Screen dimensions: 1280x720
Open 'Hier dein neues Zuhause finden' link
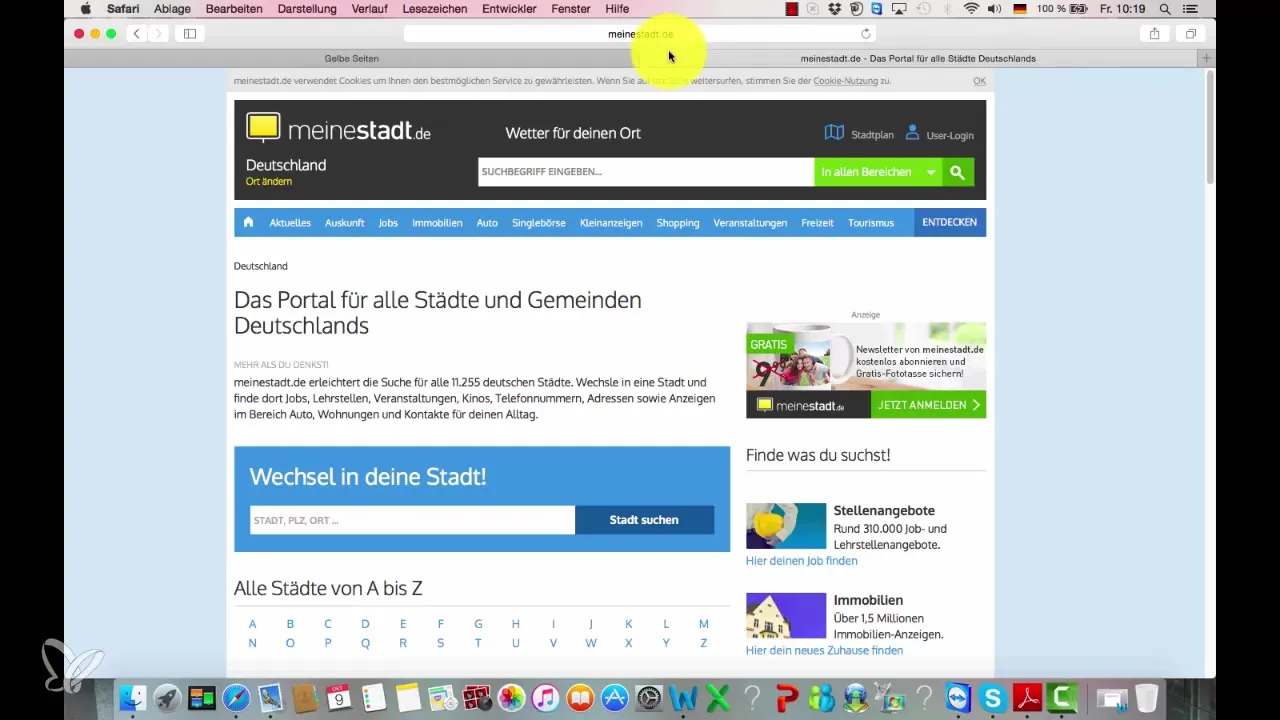click(824, 650)
